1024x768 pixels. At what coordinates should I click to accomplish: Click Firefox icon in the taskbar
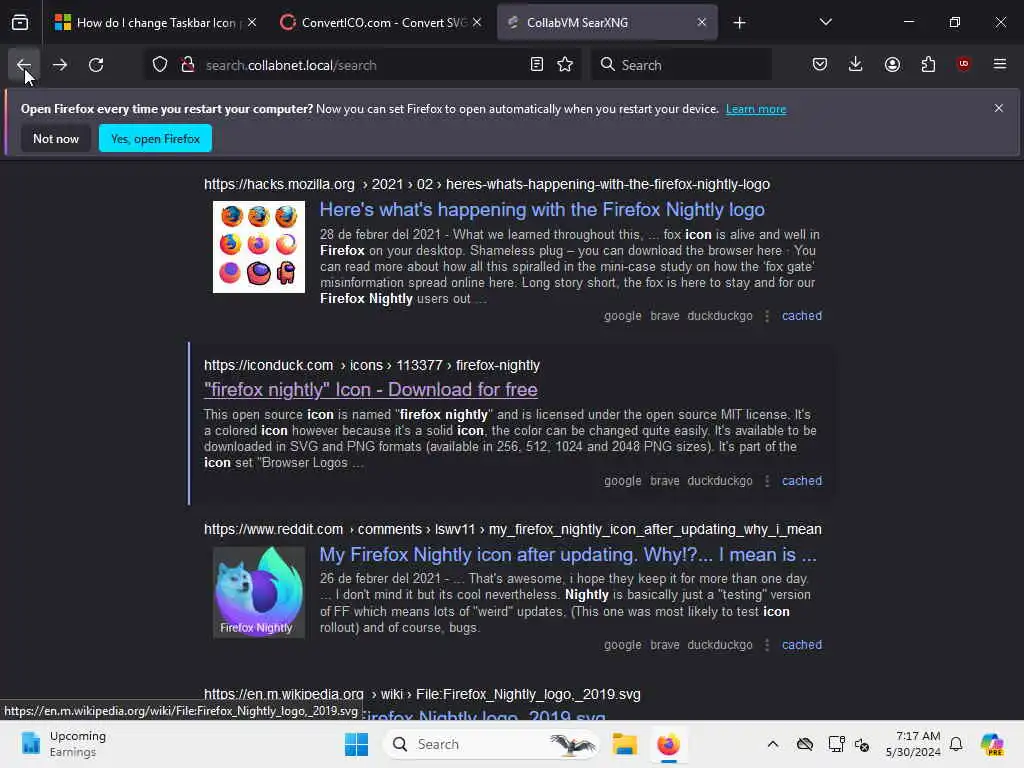[668, 744]
